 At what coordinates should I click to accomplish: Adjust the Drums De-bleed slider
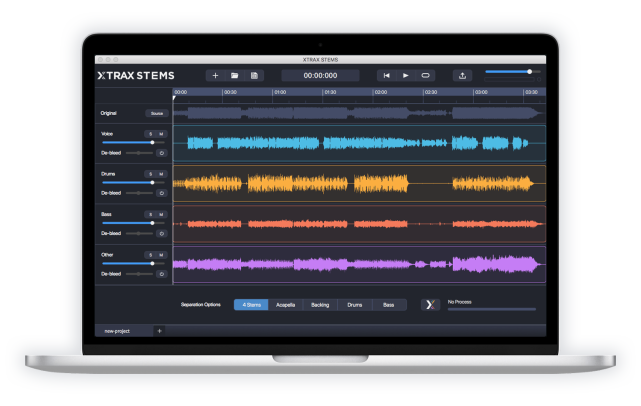139,193
